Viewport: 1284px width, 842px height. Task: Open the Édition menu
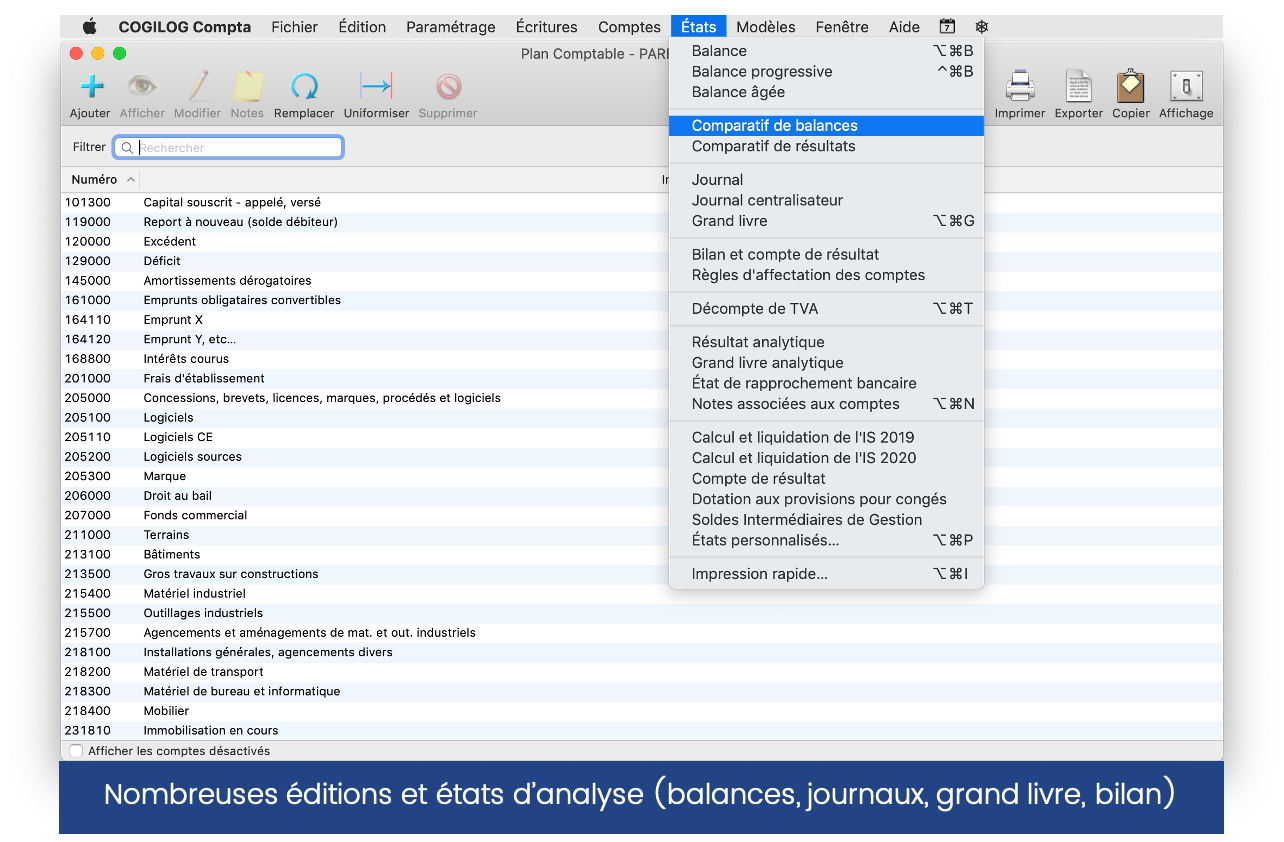pyautogui.click(x=362, y=27)
